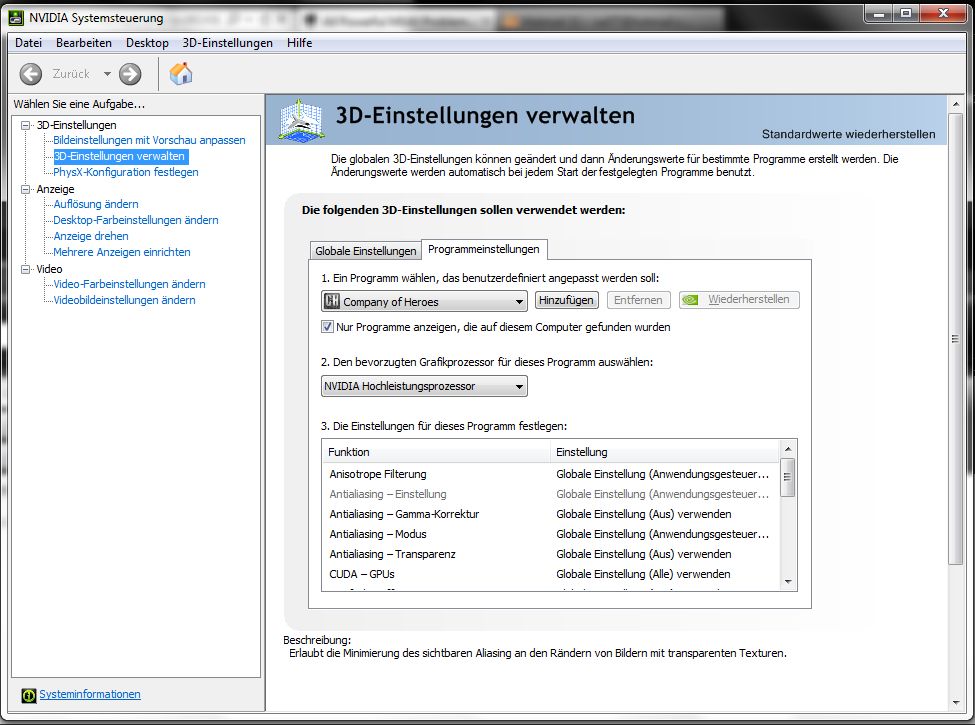Click the Anisotrope Filterung setting value
The image size is (975, 725).
click(x=663, y=474)
